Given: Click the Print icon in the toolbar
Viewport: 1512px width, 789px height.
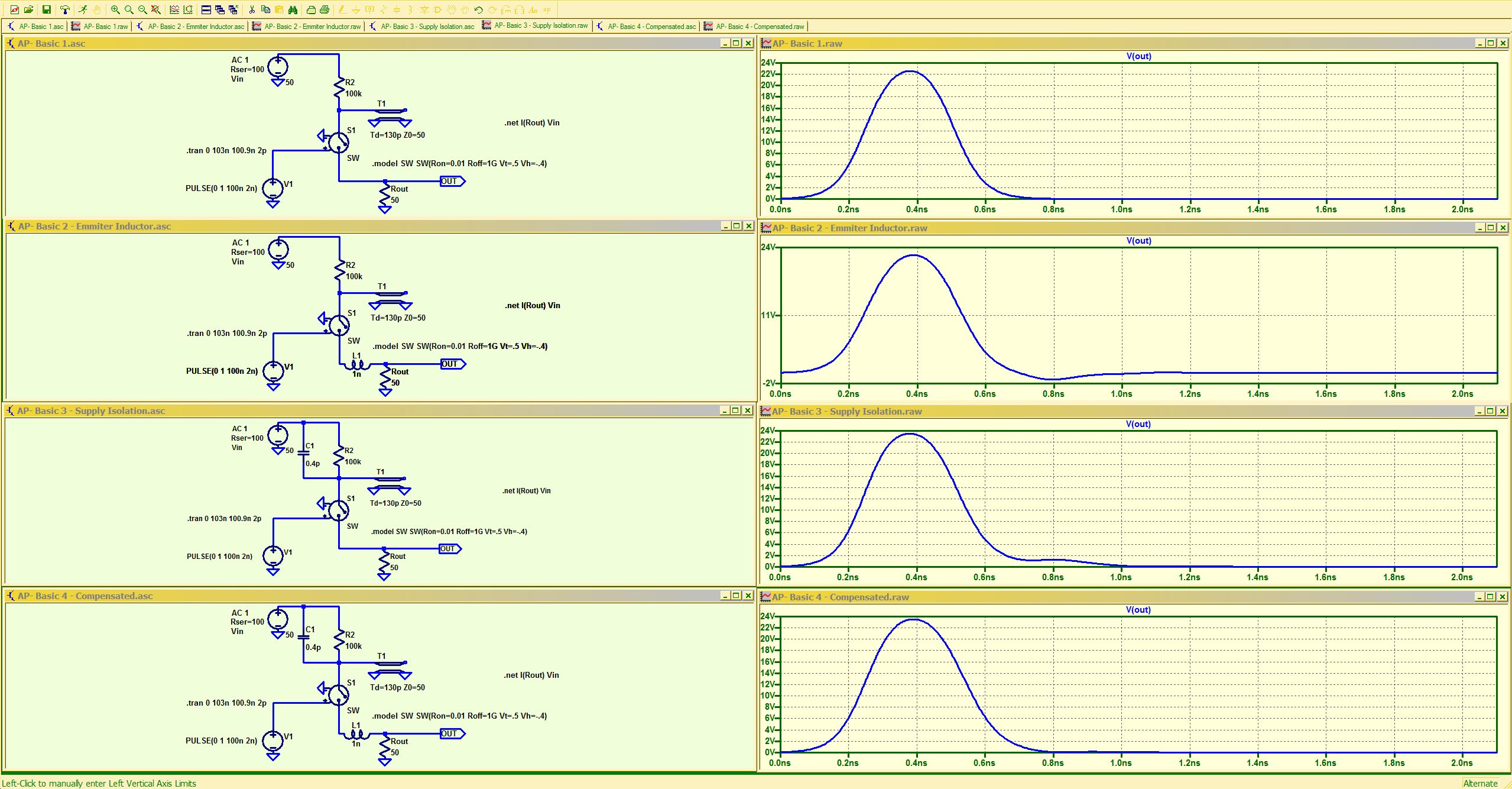Looking at the screenshot, I should [325, 9].
